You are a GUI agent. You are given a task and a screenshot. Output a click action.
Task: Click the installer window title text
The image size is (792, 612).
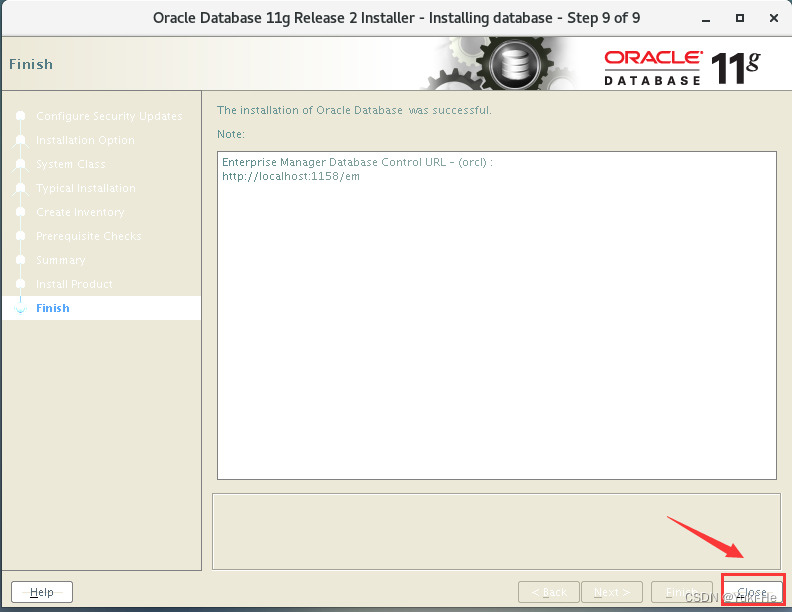(397, 18)
